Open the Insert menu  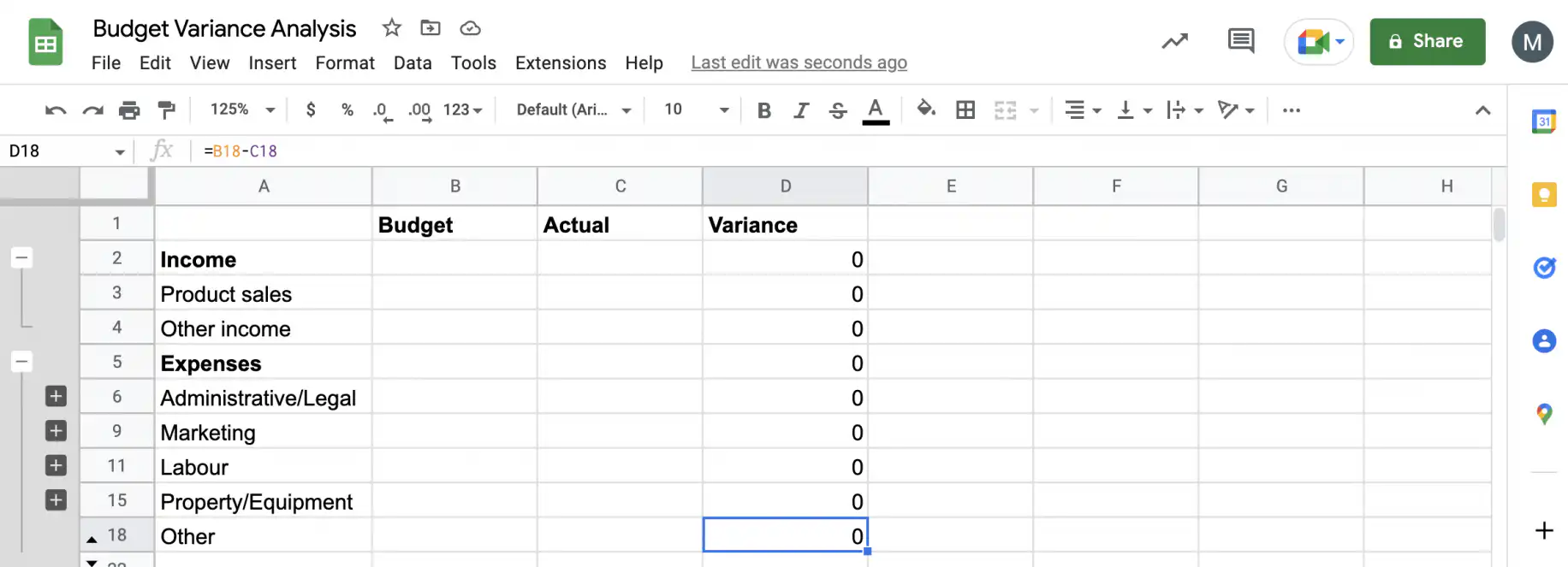(272, 63)
